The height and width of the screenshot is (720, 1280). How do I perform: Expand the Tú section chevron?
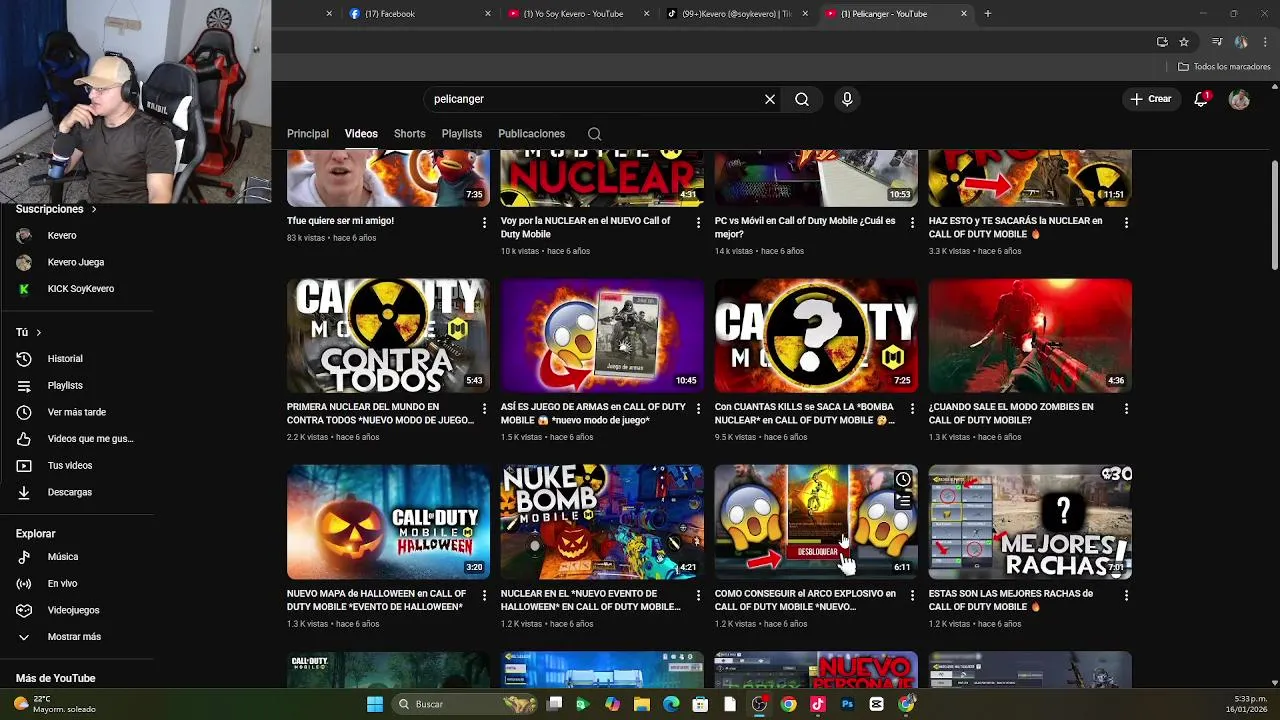tap(38, 332)
